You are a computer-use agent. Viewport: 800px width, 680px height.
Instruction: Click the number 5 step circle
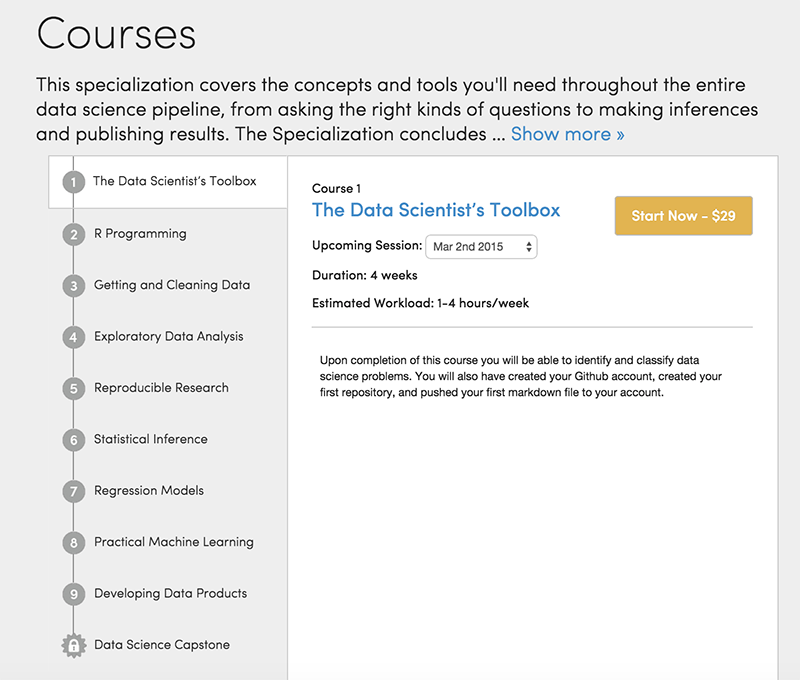pyautogui.click(x=73, y=389)
